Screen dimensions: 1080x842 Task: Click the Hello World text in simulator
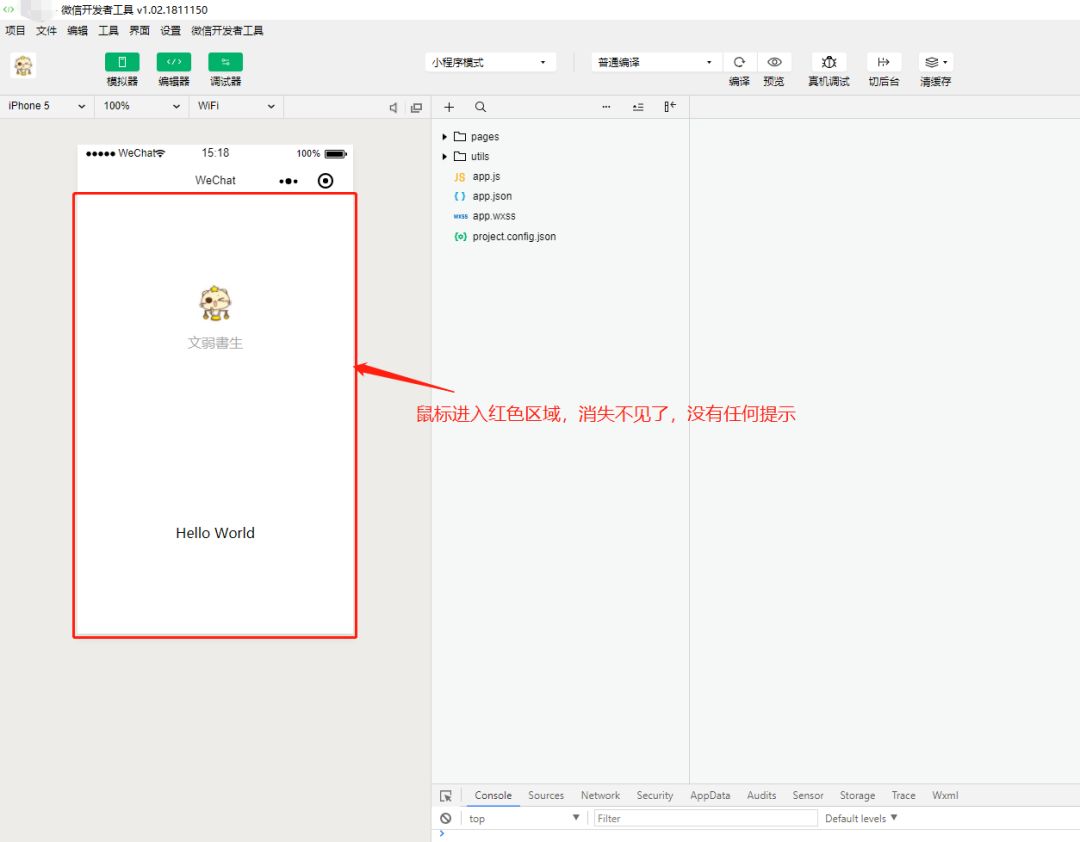coord(215,533)
